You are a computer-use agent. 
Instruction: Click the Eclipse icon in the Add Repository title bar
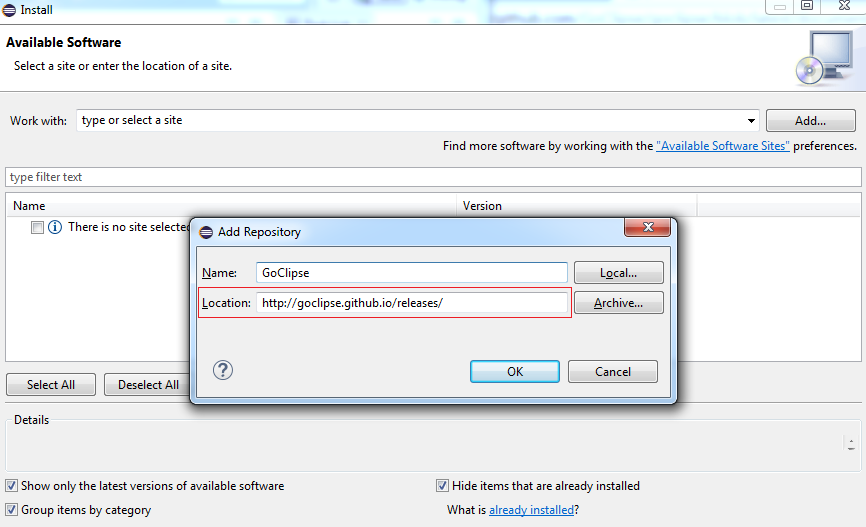pyautogui.click(x=206, y=232)
